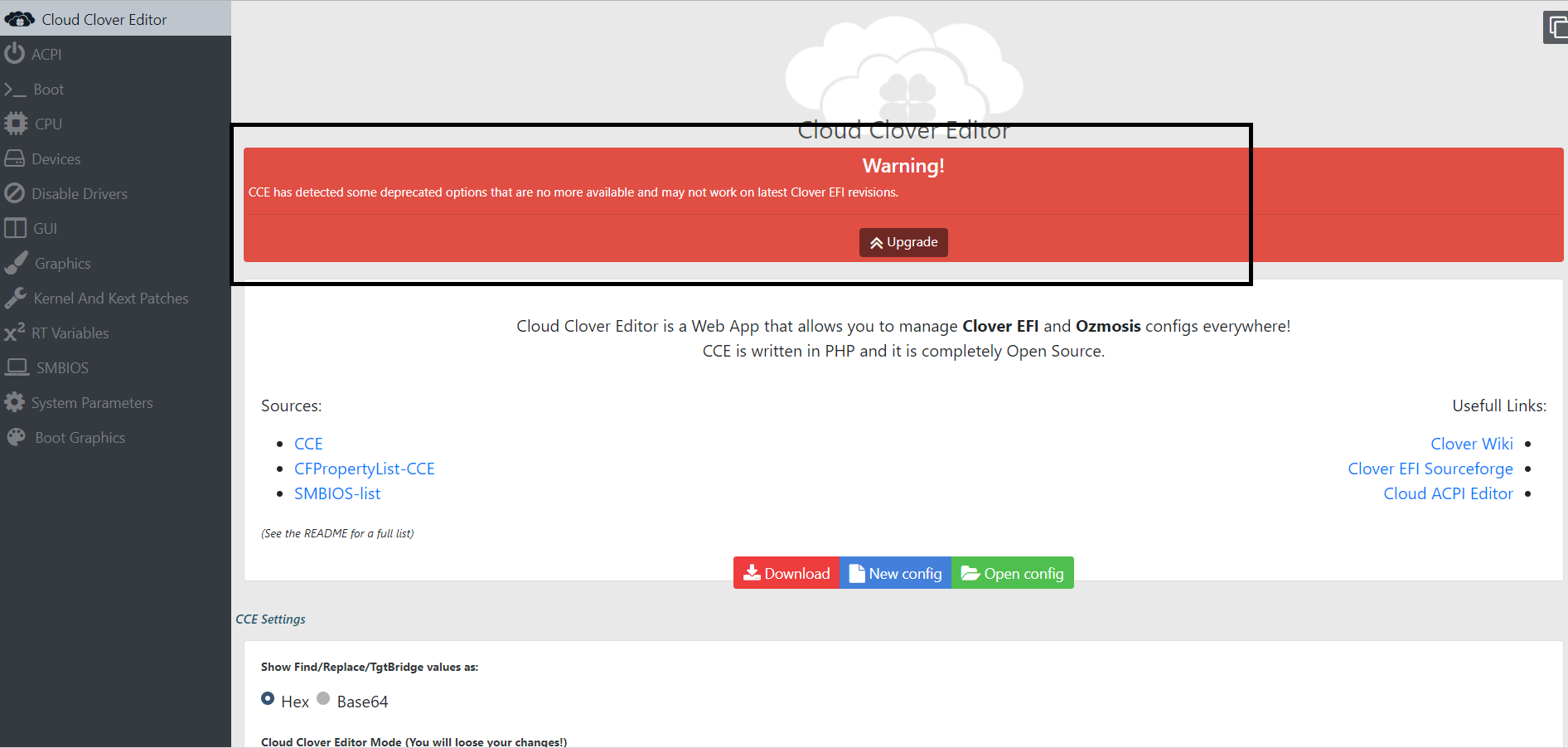
Task: Go to RT Variables
Action: [115, 333]
